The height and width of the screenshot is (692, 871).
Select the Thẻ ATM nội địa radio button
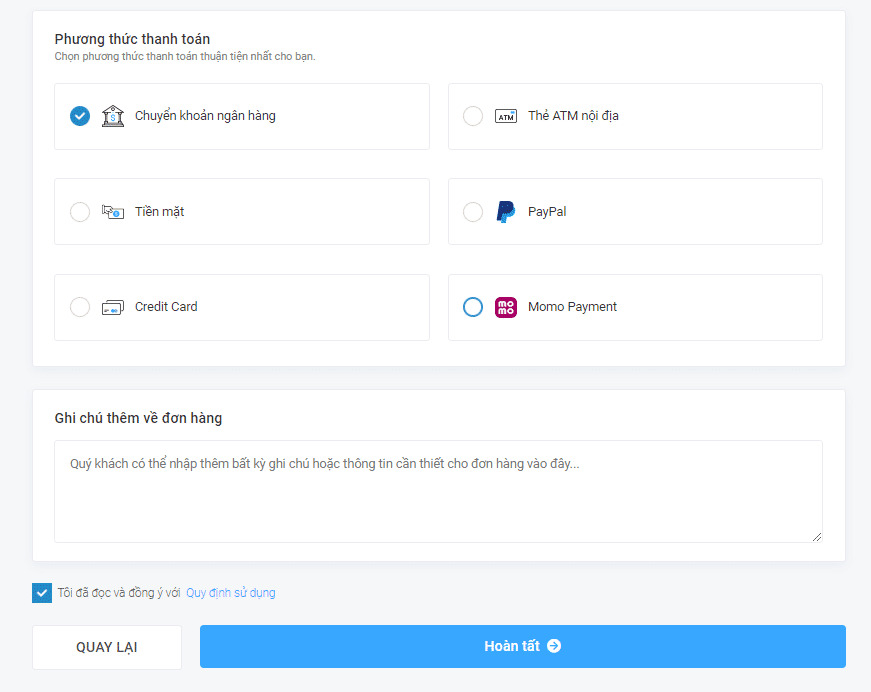tap(473, 116)
